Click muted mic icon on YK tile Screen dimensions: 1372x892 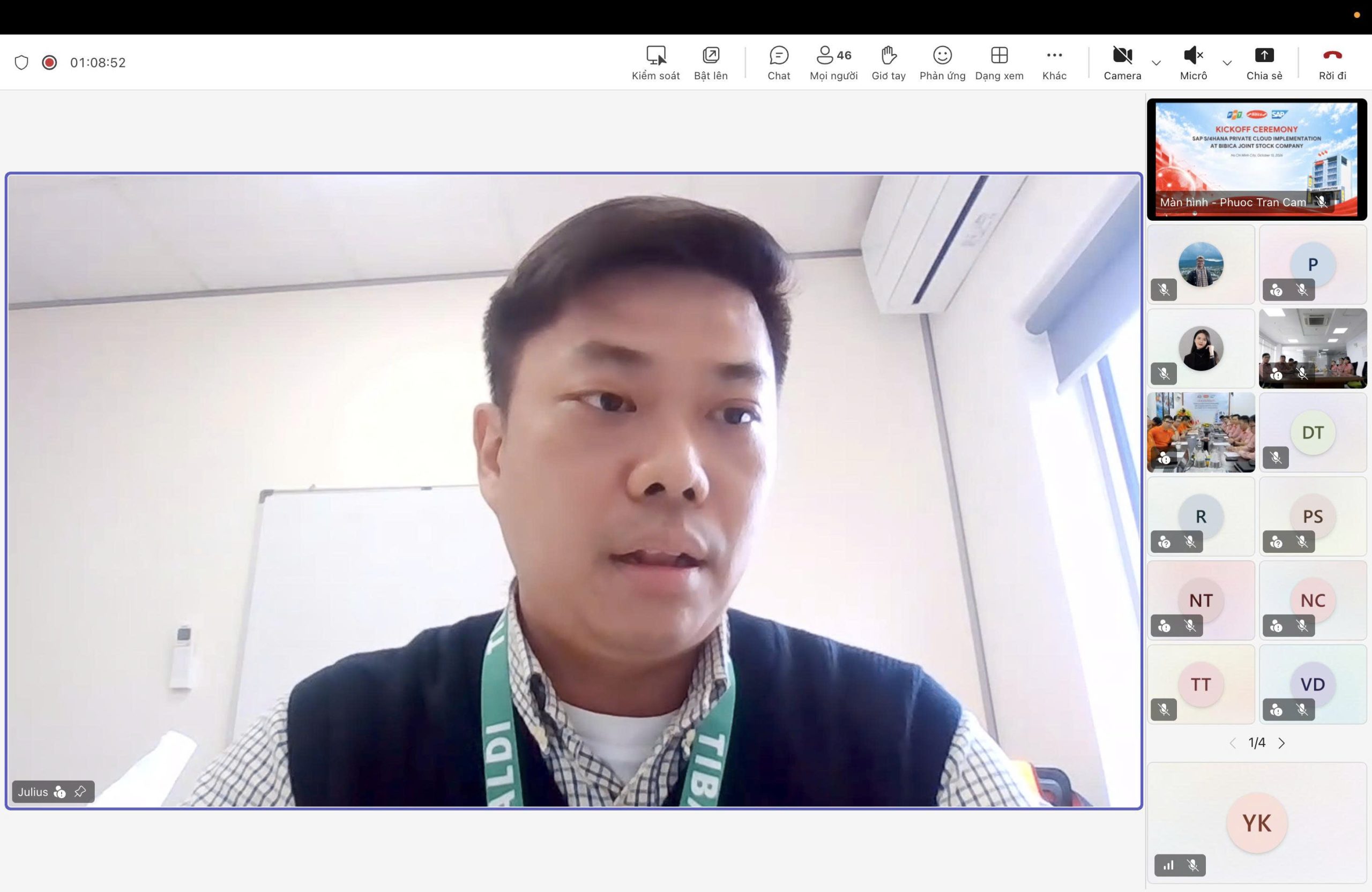coord(1192,865)
